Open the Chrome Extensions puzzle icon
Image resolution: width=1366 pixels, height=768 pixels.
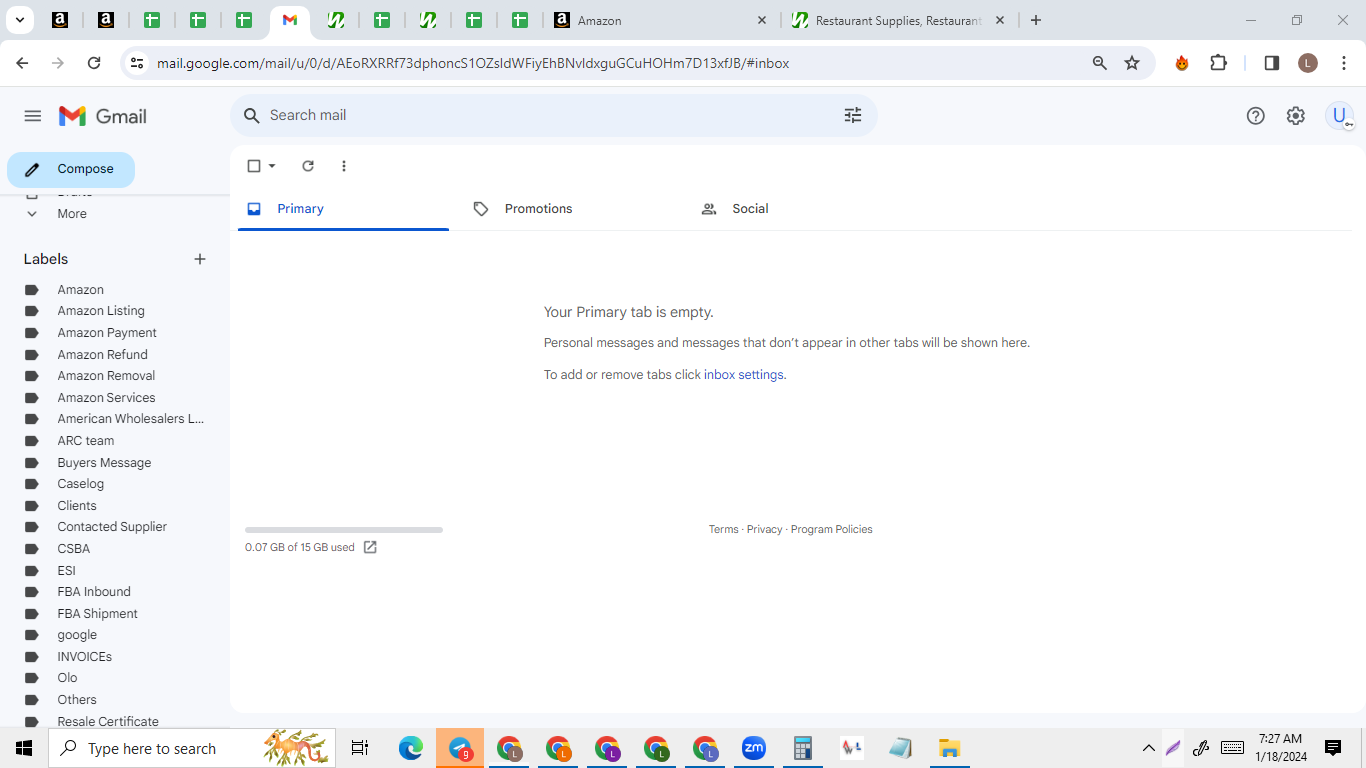1218,63
